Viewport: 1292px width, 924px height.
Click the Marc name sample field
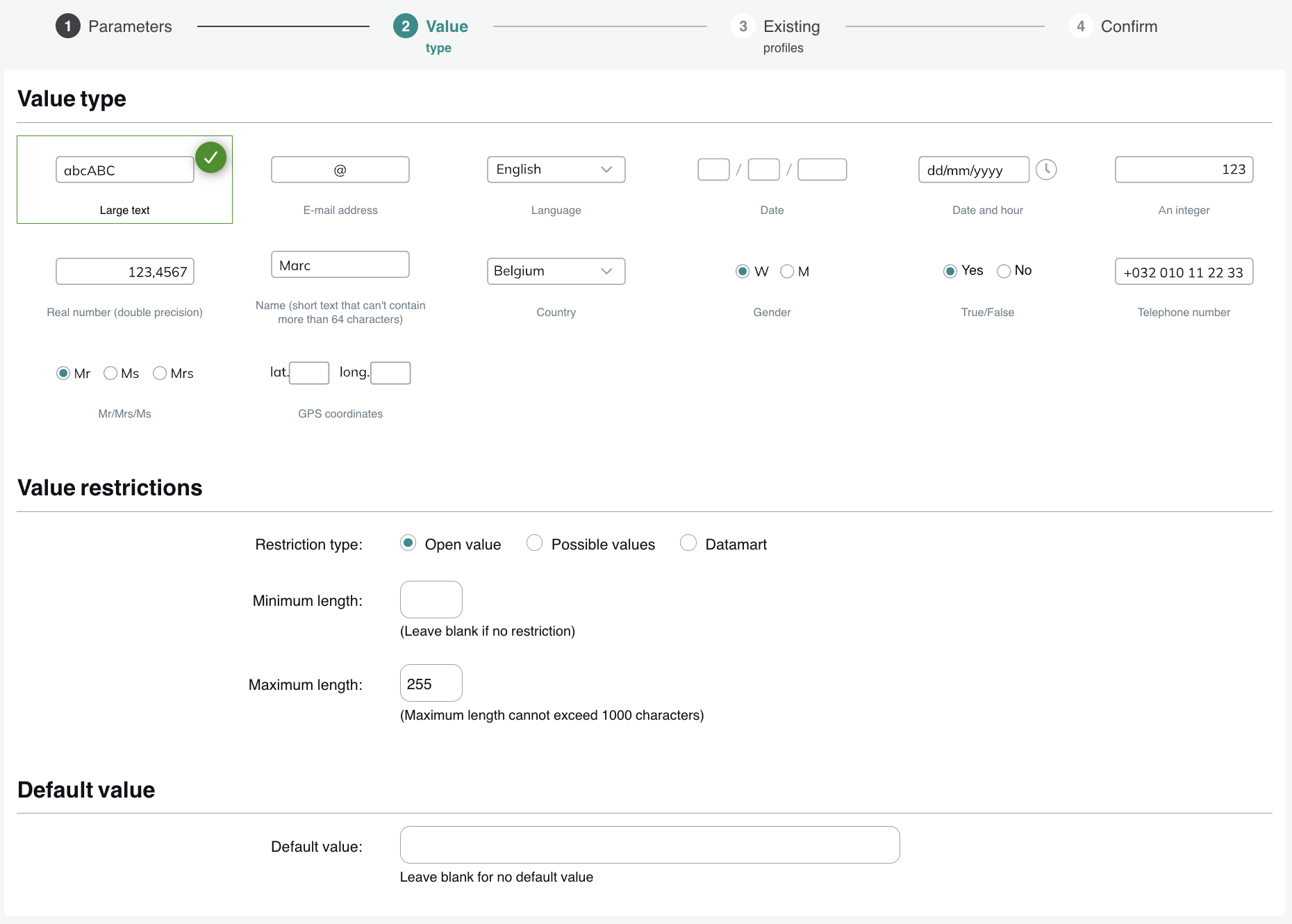[340, 265]
